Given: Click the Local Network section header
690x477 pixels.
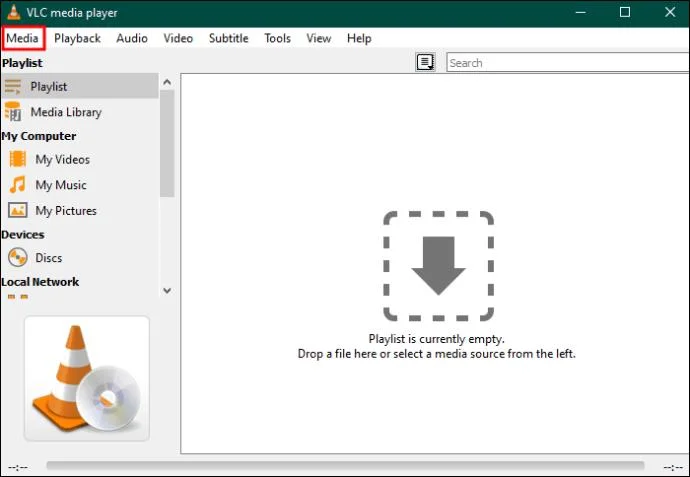Looking at the screenshot, I should coord(40,282).
